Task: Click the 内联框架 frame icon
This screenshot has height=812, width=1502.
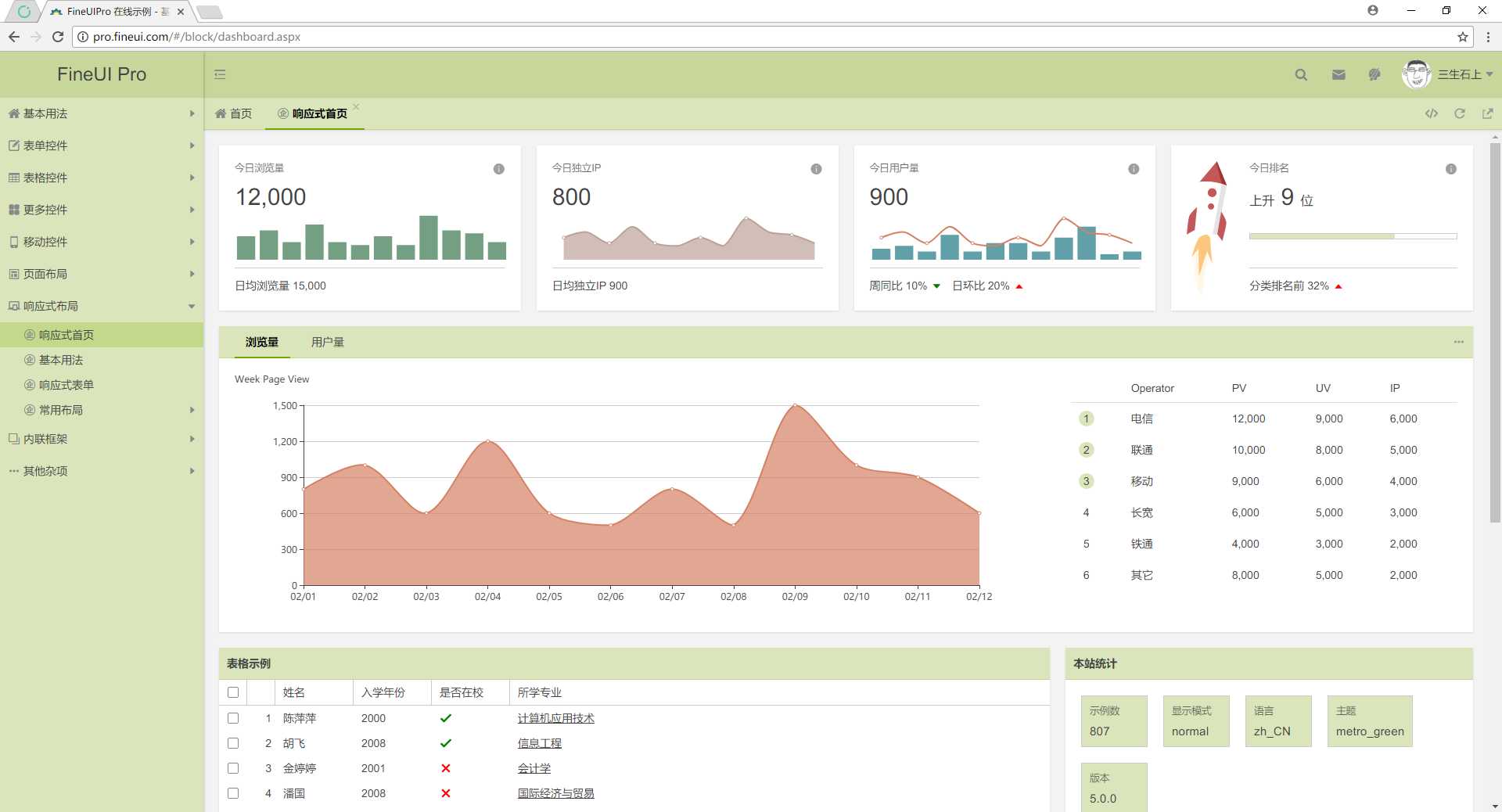Action: point(14,439)
